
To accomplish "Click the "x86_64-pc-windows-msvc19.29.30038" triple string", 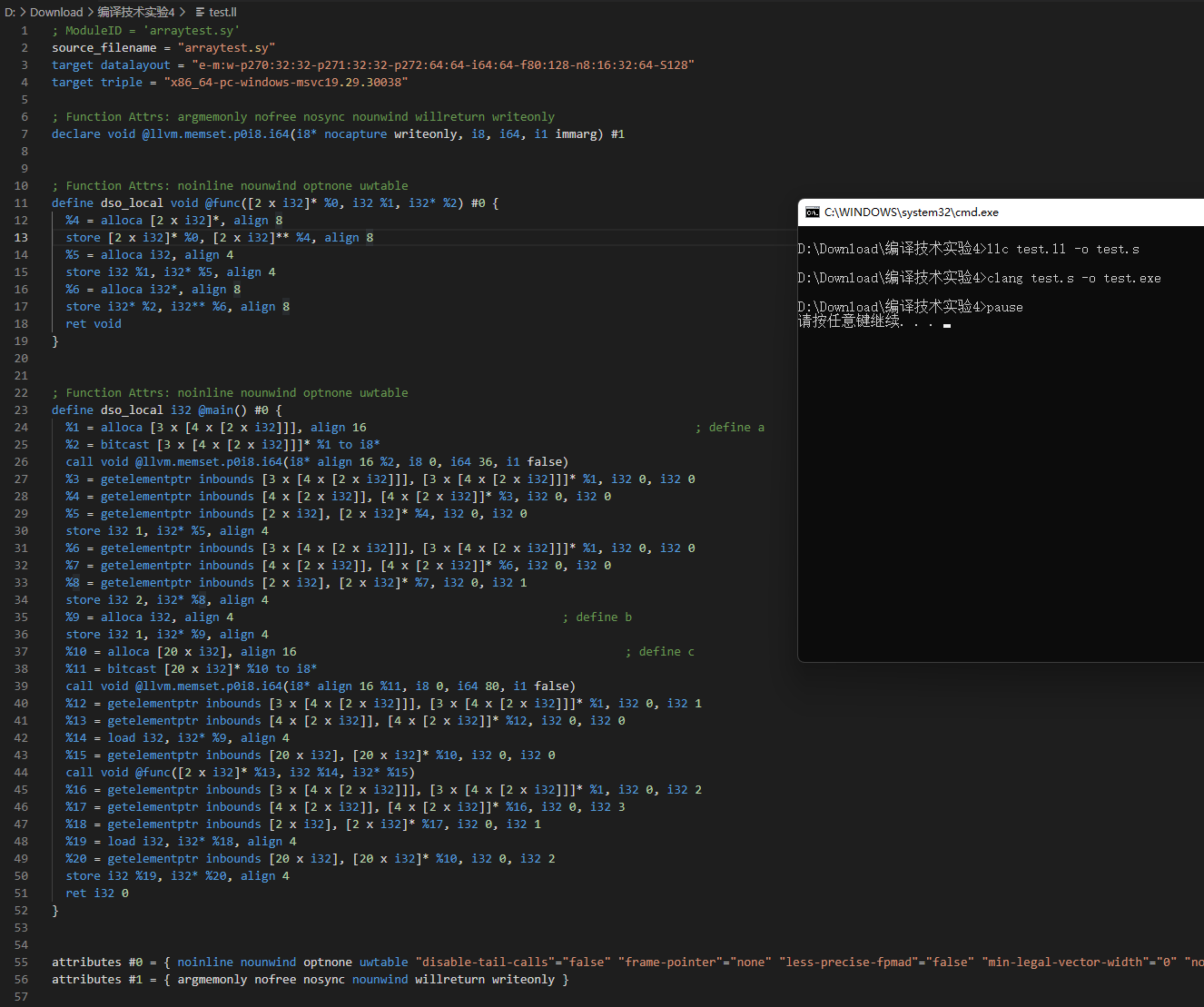I will click(286, 82).
